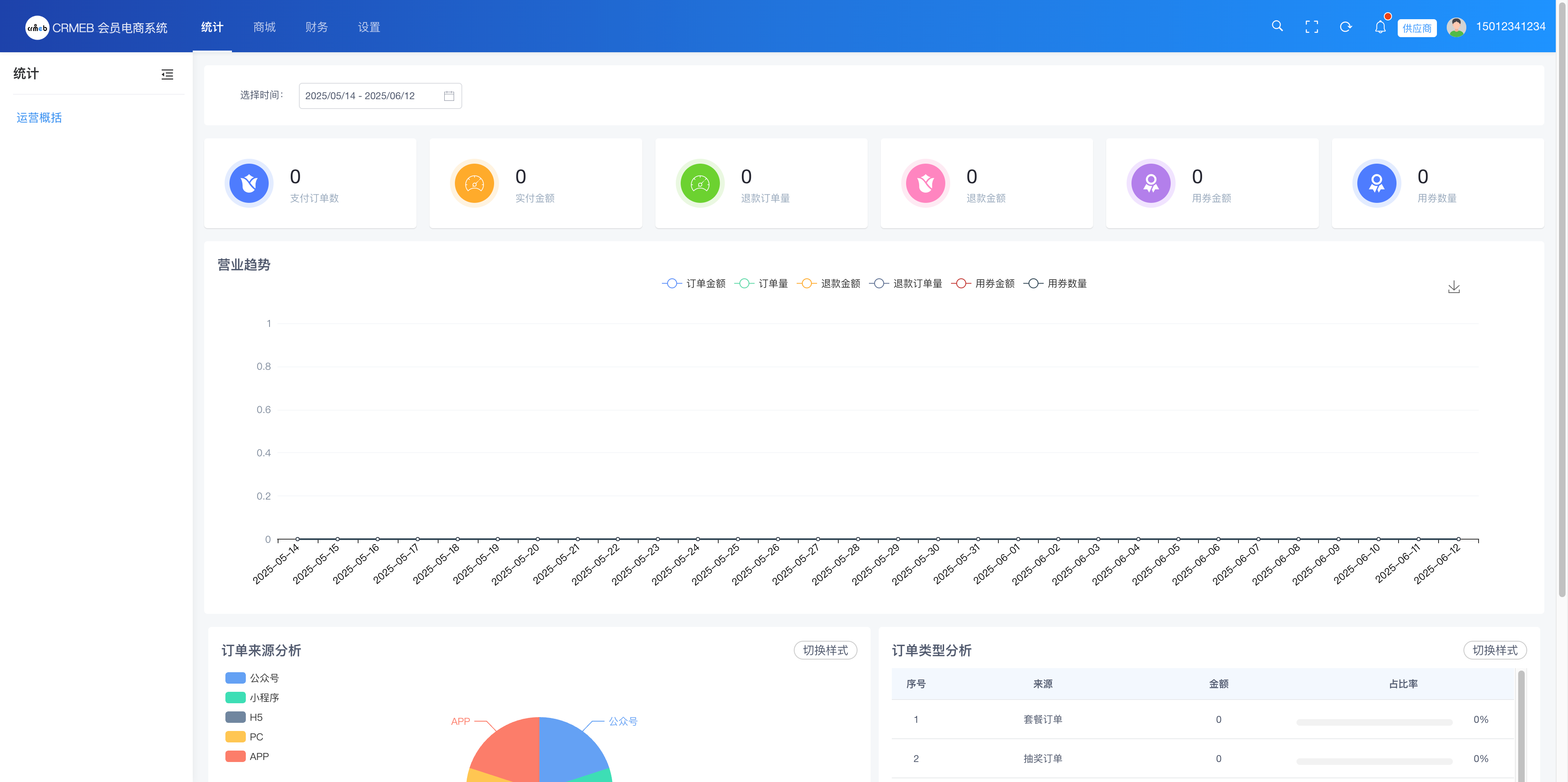
Task: Open 运营概括 in sidebar
Action: pos(39,118)
